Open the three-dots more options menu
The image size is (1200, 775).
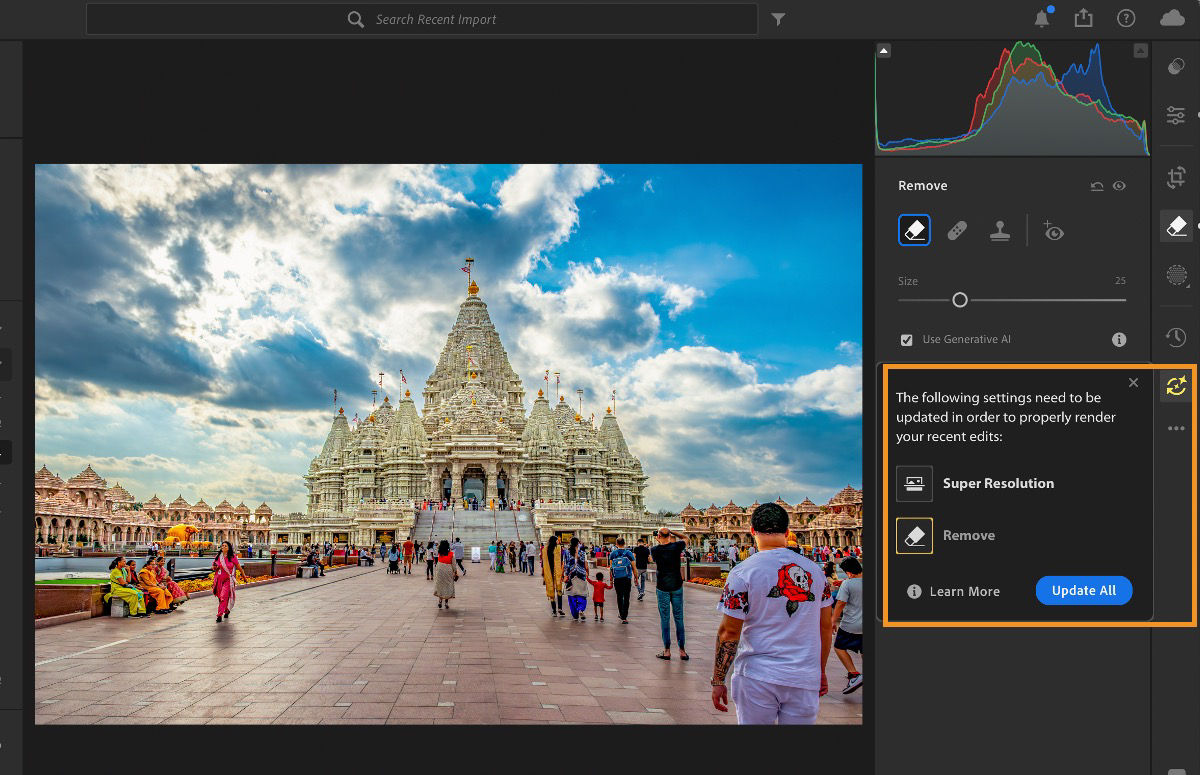point(1176,428)
